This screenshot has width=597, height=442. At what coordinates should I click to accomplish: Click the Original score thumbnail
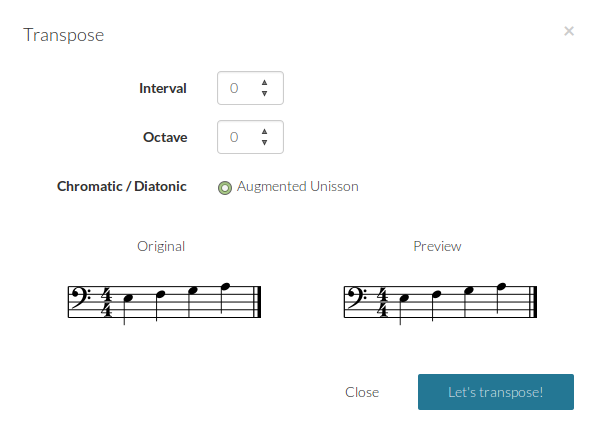pyautogui.click(x=164, y=303)
